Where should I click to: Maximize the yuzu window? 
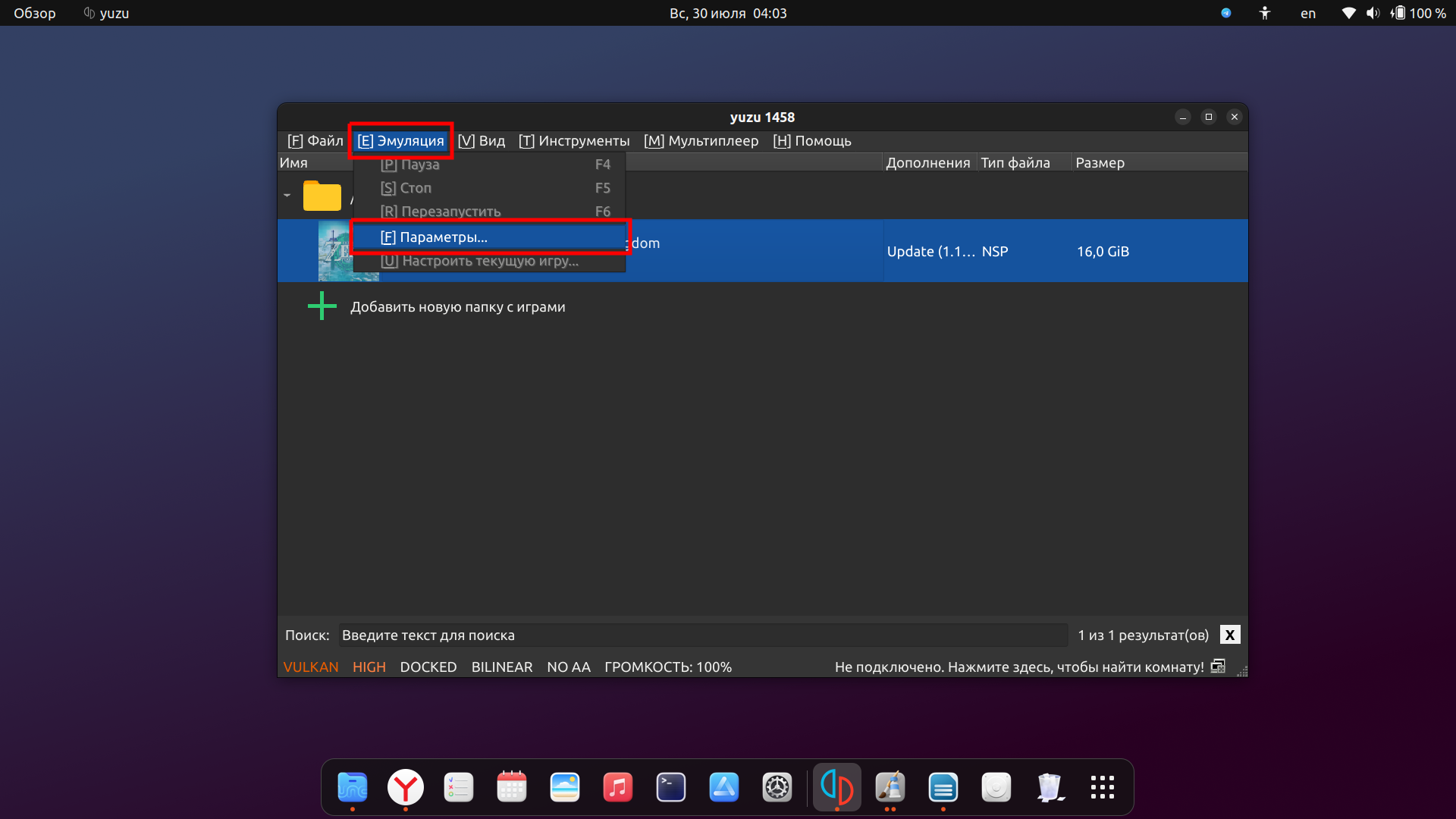pyautogui.click(x=1209, y=117)
